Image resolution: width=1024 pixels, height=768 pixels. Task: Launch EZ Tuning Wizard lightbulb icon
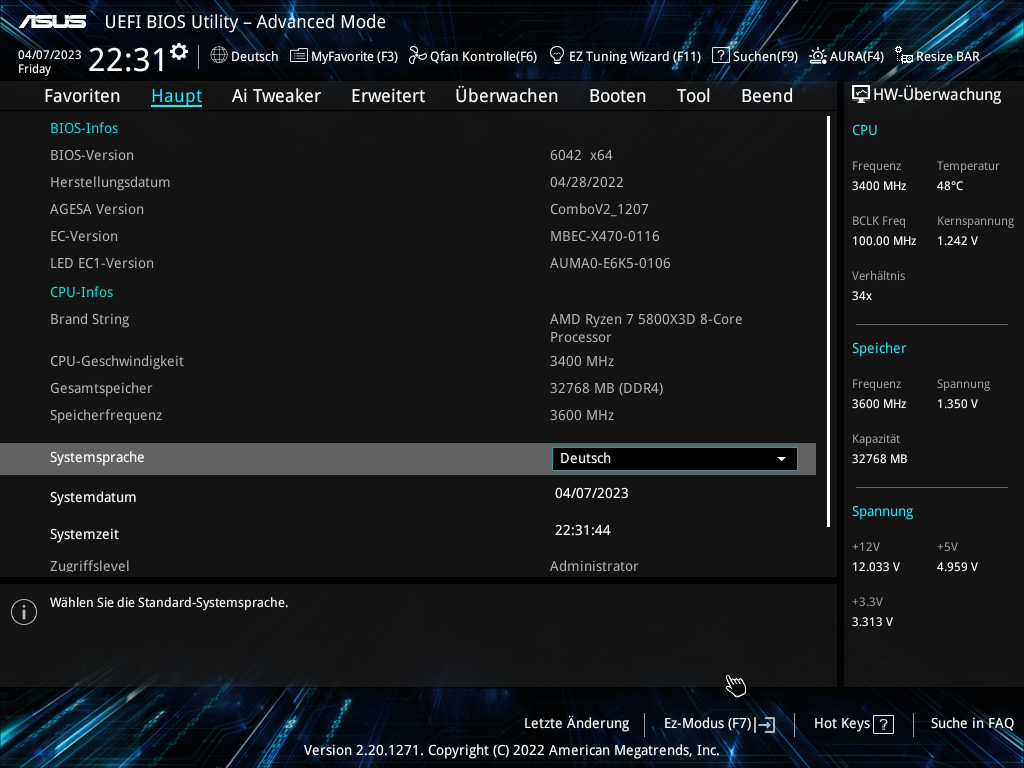pyautogui.click(x=557, y=56)
